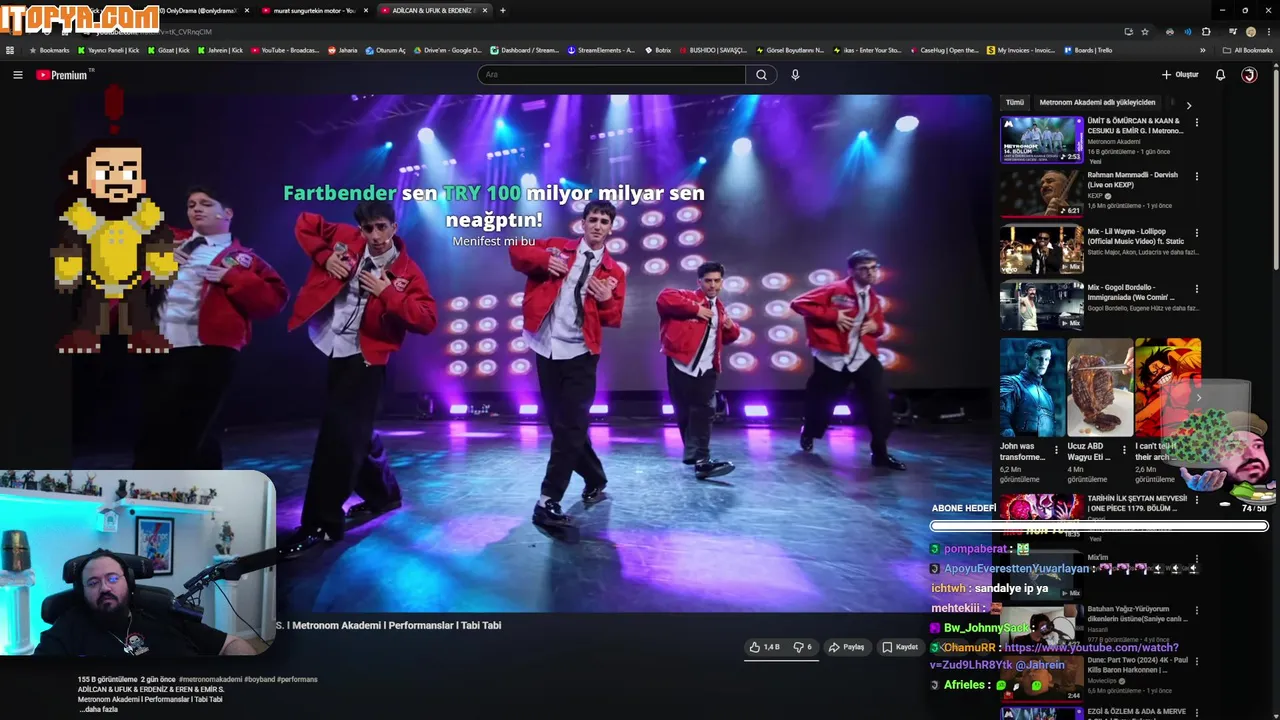Open the Oluştur create menu
1280x720 pixels.
pyautogui.click(x=1180, y=75)
